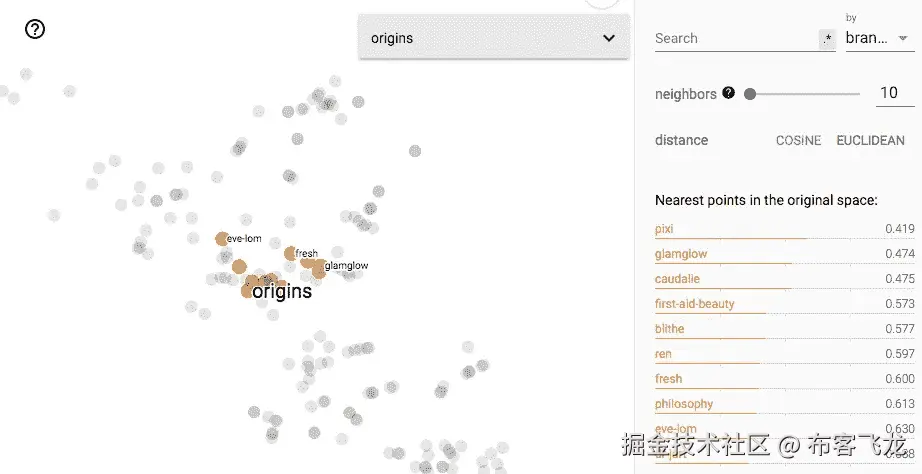Select glamglow in nearest points list
This screenshot has width=922, height=474.
(x=681, y=254)
